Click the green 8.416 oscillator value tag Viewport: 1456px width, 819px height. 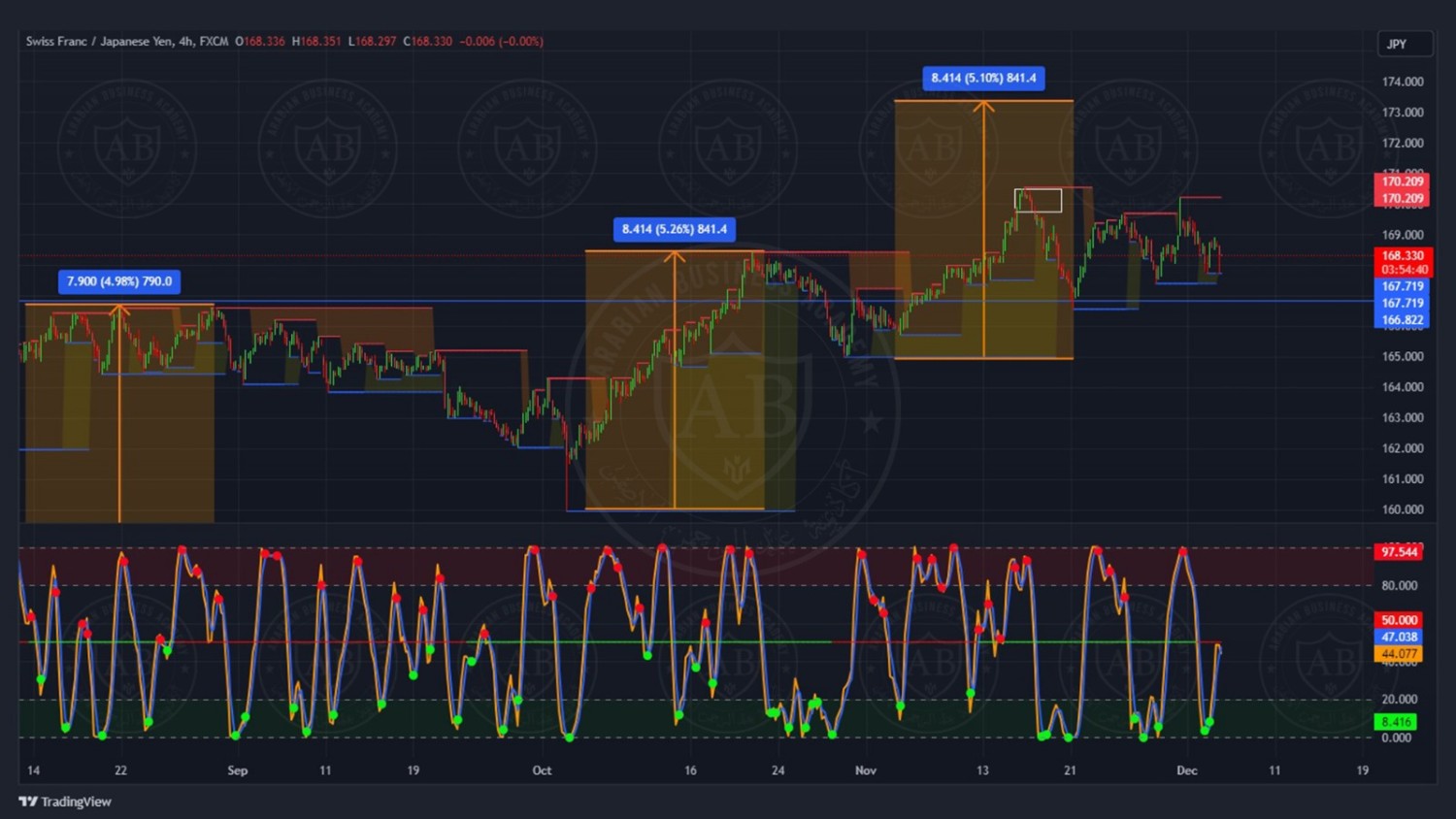pyautogui.click(x=1396, y=722)
